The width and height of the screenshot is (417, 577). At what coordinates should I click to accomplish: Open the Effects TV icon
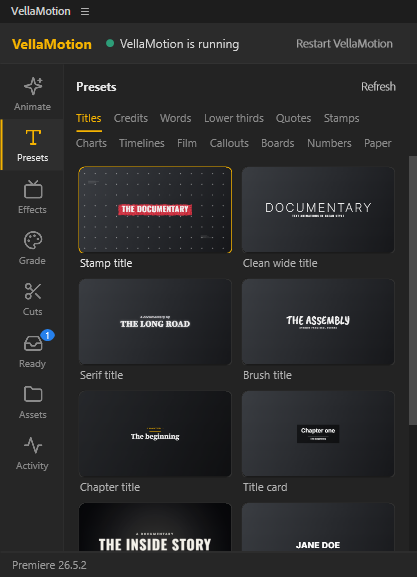[x=33, y=189]
